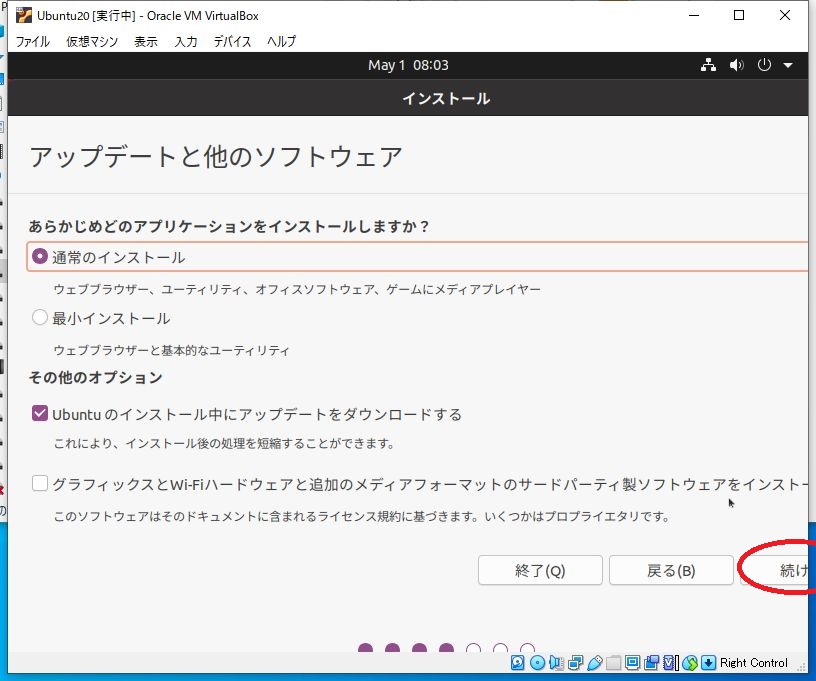Click the VirtualBox USB devices icon
This screenshot has height=681, width=816.
click(595, 663)
